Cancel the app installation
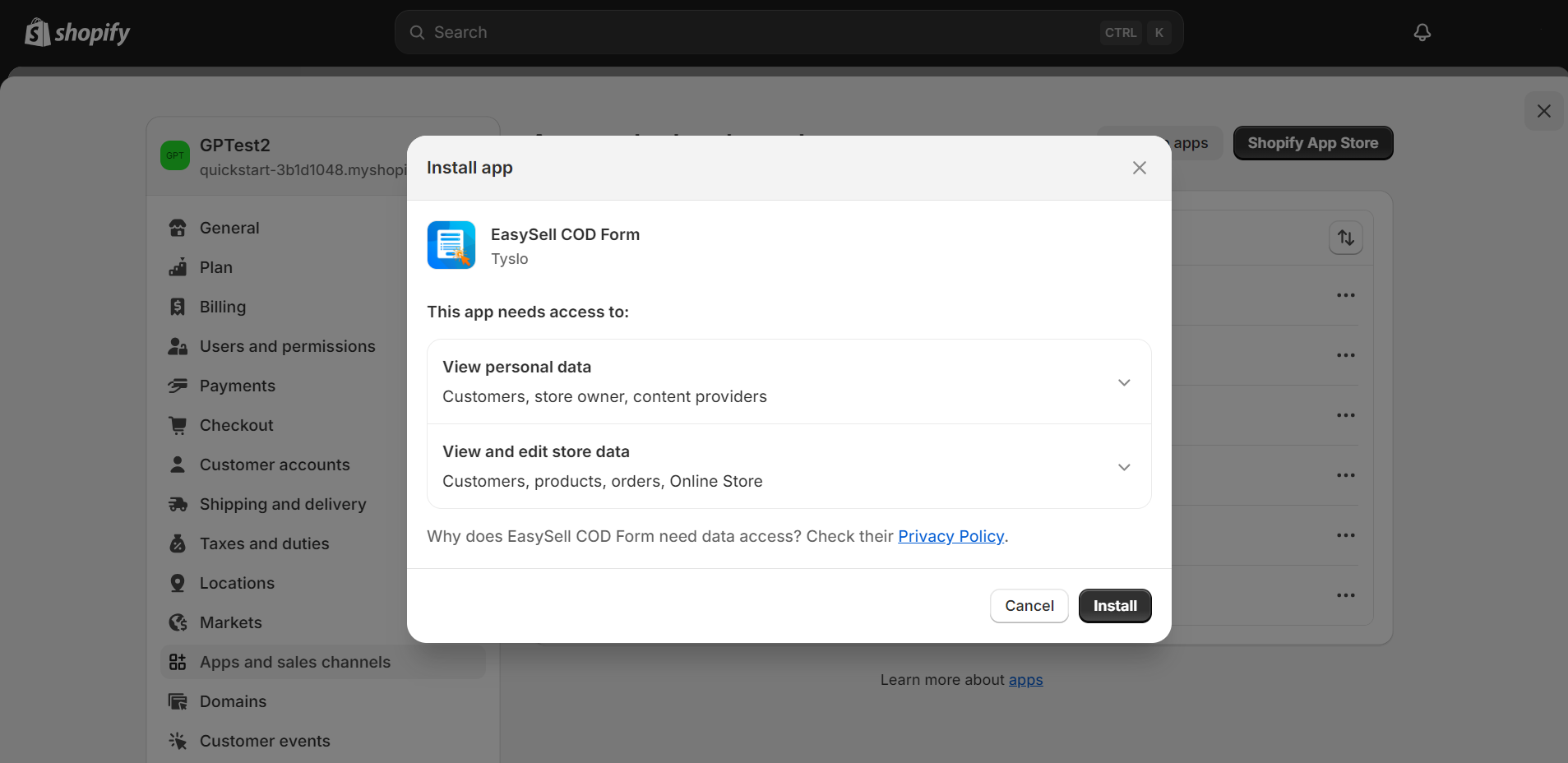The height and width of the screenshot is (763, 1568). point(1029,606)
